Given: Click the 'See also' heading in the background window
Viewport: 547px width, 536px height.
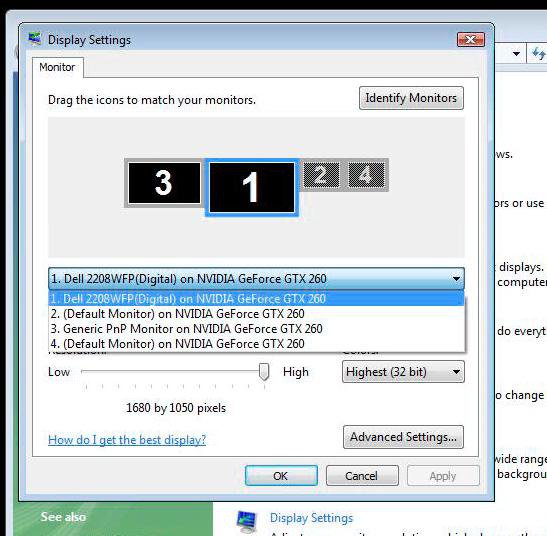Looking at the screenshot, I should [63, 517].
